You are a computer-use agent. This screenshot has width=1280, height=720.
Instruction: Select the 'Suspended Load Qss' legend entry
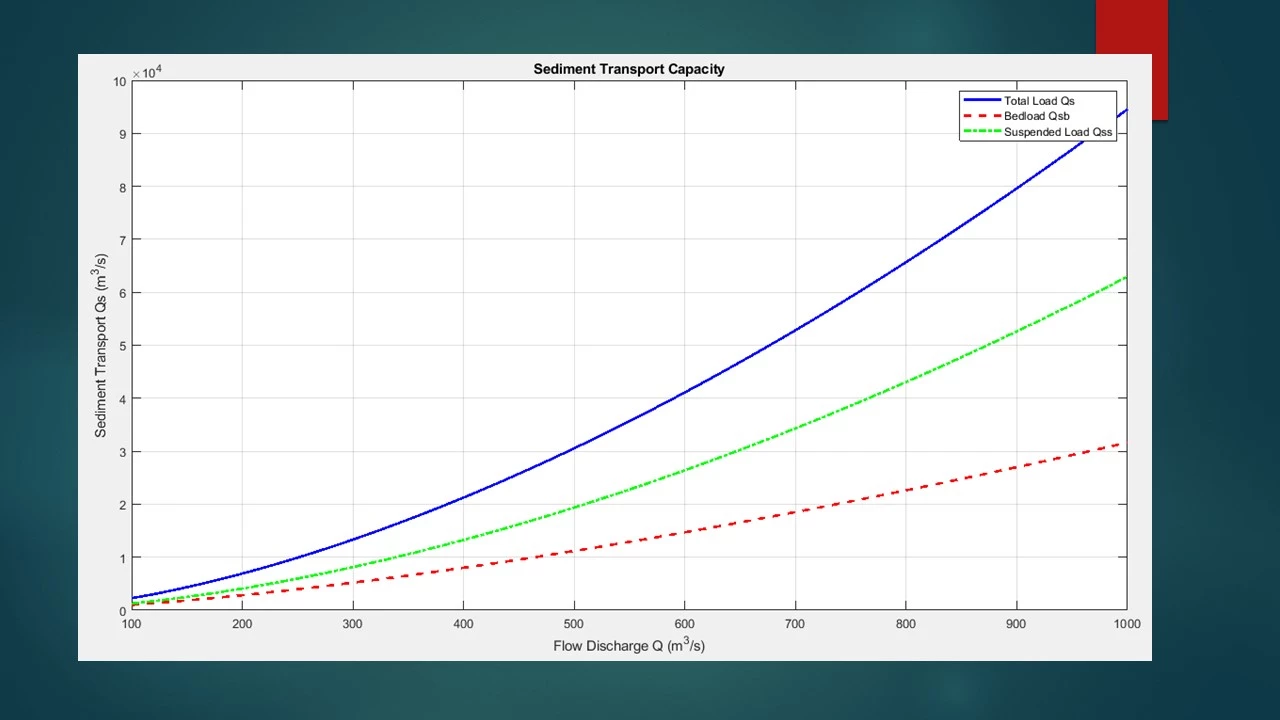click(x=1057, y=132)
